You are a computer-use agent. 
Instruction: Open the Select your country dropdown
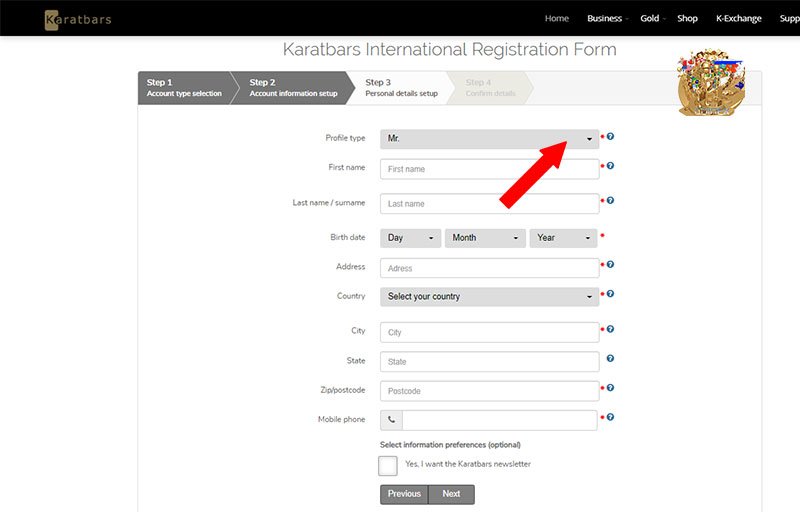click(x=489, y=297)
